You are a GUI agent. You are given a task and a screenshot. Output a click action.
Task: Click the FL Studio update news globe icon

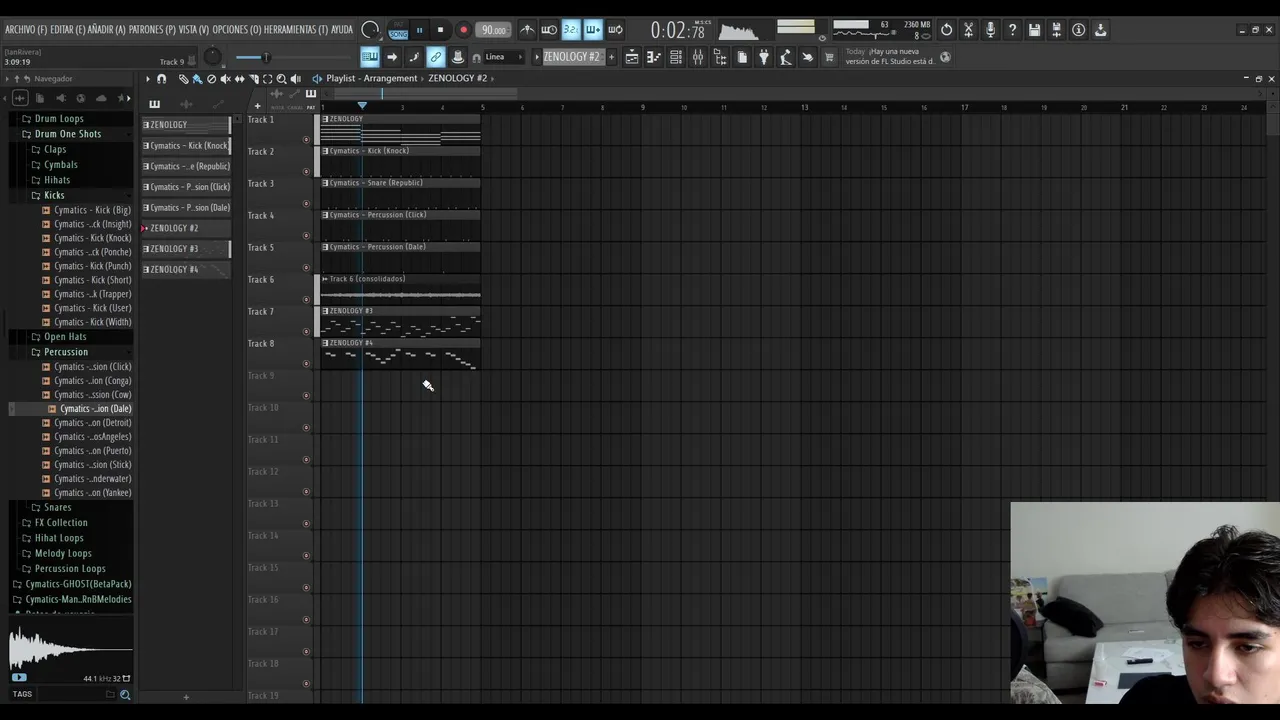(x=945, y=57)
